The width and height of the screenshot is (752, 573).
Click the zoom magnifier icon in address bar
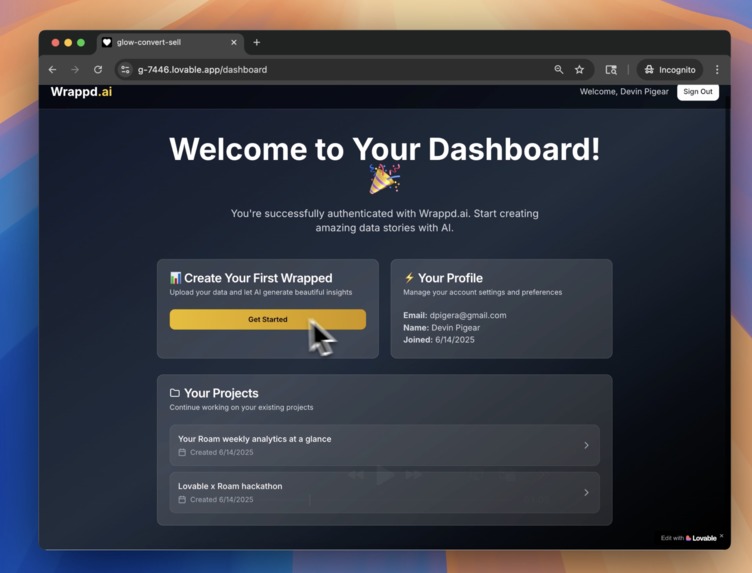click(x=559, y=70)
